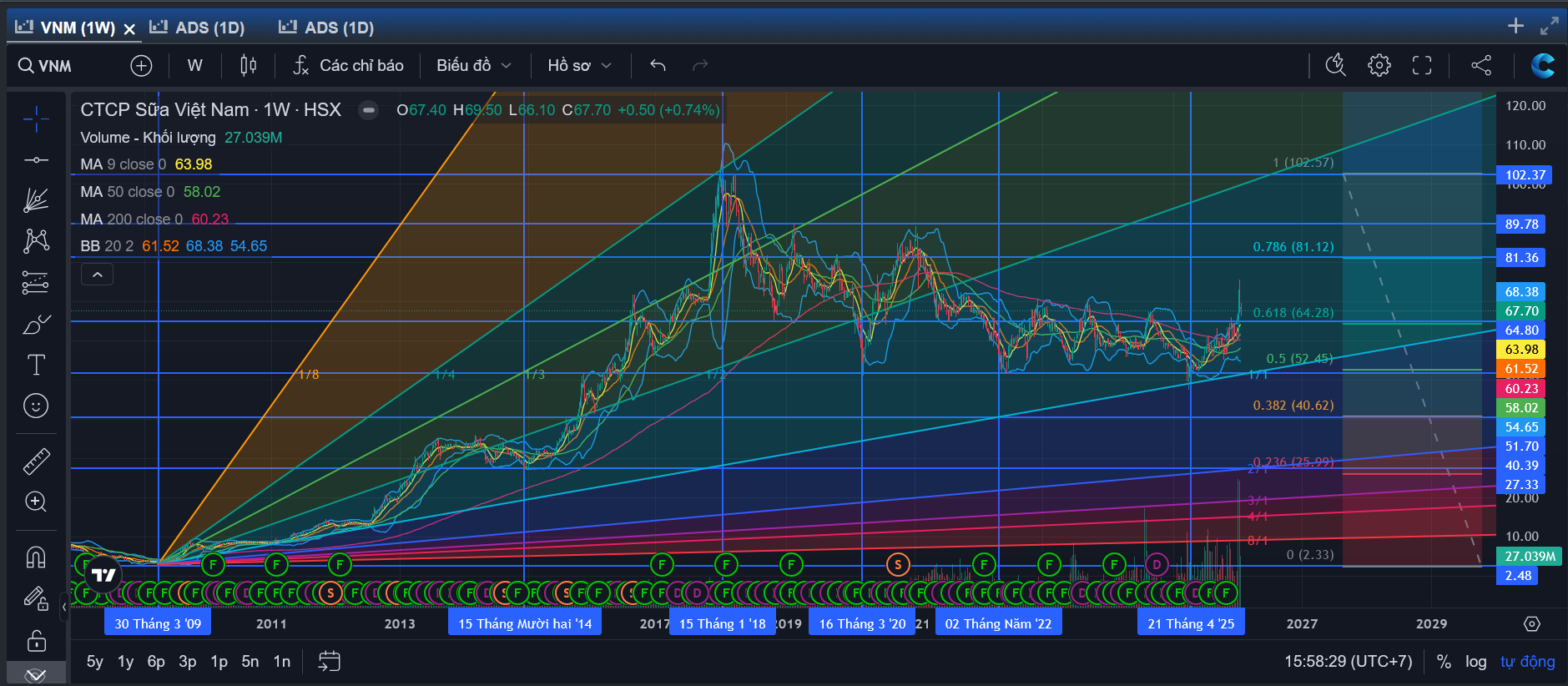1568x686 pixels.
Task: Open the quick search lightning icon
Action: (x=1336, y=65)
